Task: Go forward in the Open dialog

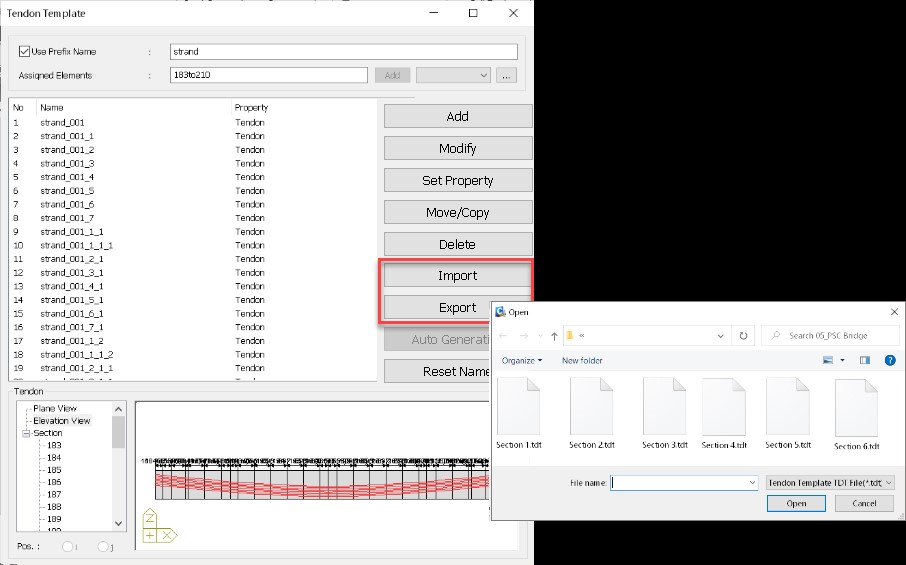Action: point(524,336)
